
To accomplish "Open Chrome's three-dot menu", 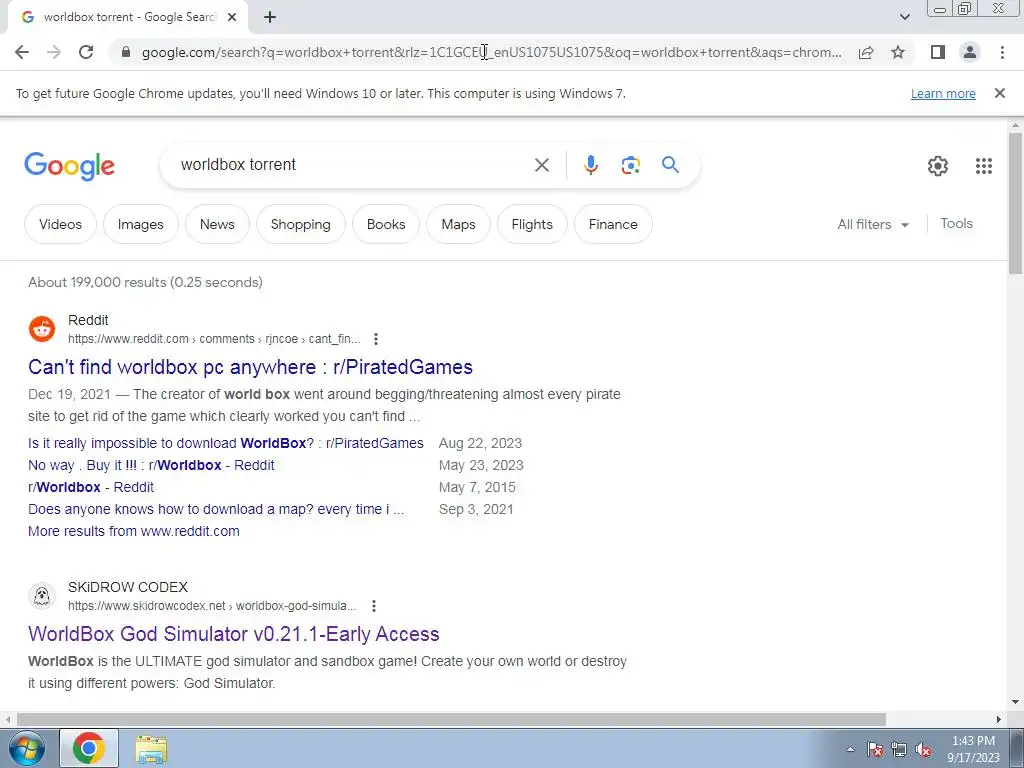I will coord(1002,52).
